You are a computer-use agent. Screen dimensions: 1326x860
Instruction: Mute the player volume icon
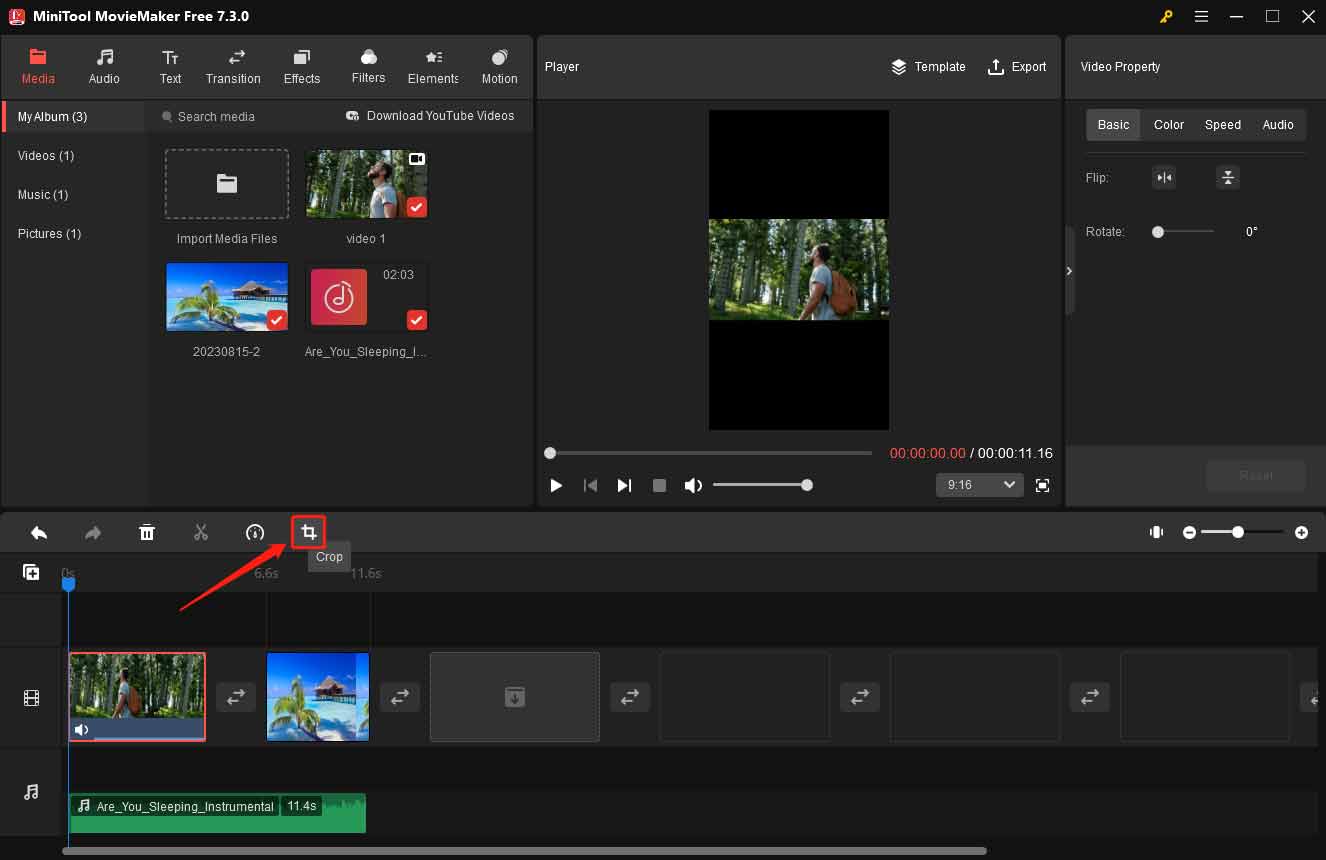coord(693,485)
